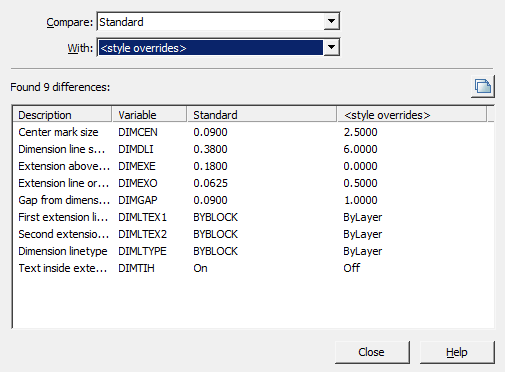The height and width of the screenshot is (372, 505).
Task: Click the DIMLTYPE variable cell
Action: pos(142,251)
